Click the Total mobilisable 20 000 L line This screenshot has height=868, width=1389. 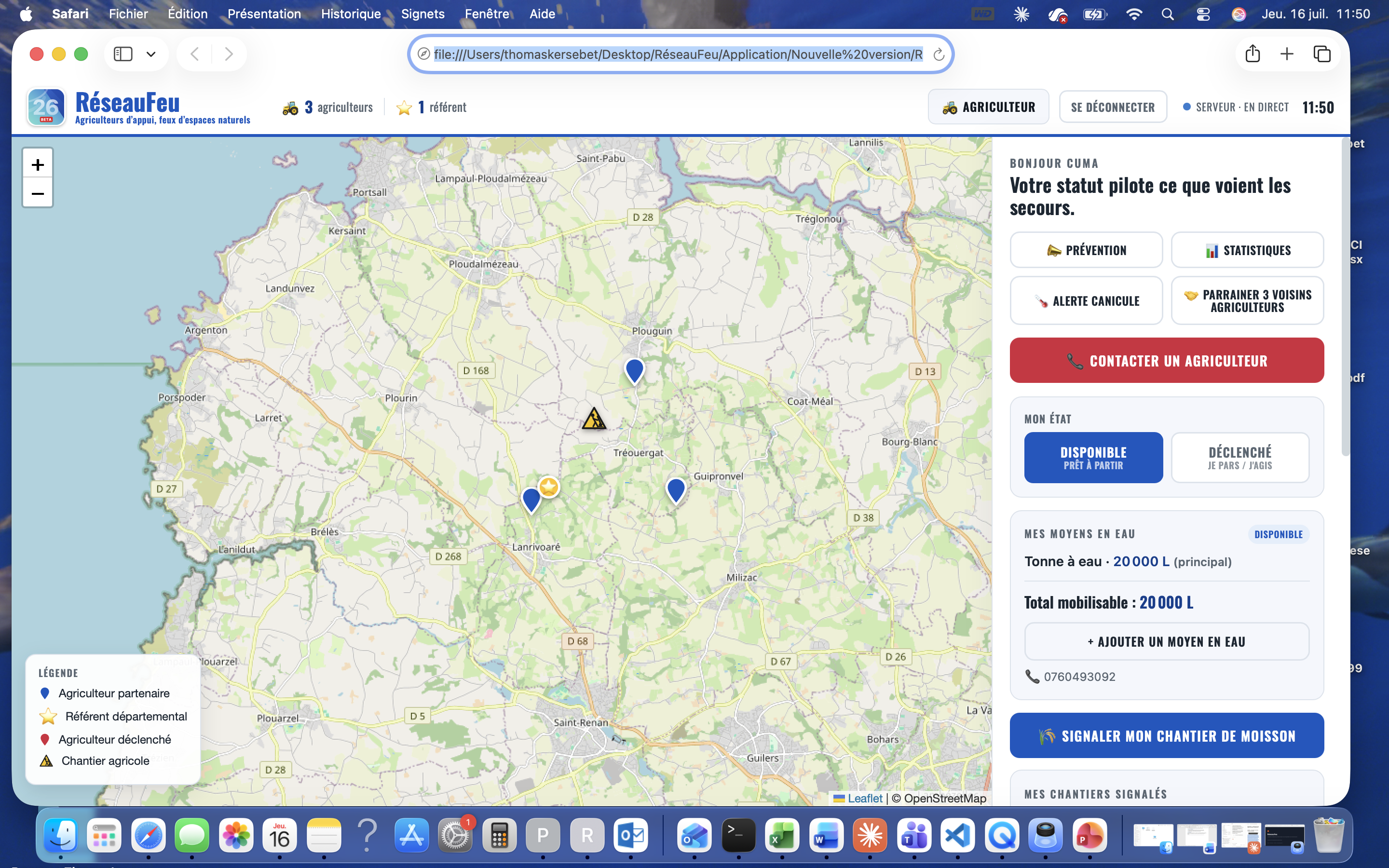(1108, 602)
